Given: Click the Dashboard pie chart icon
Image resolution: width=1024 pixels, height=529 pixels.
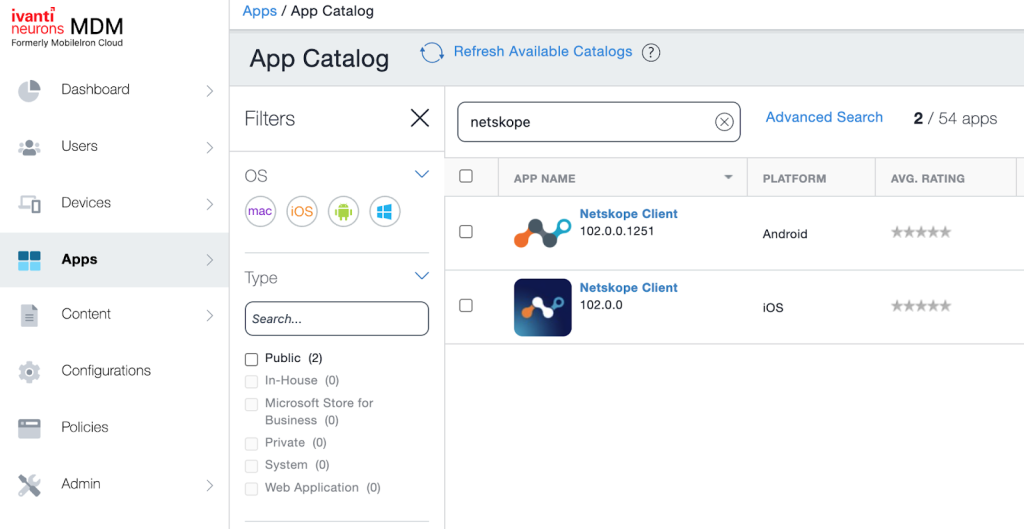Looking at the screenshot, I should tap(29, 91).
